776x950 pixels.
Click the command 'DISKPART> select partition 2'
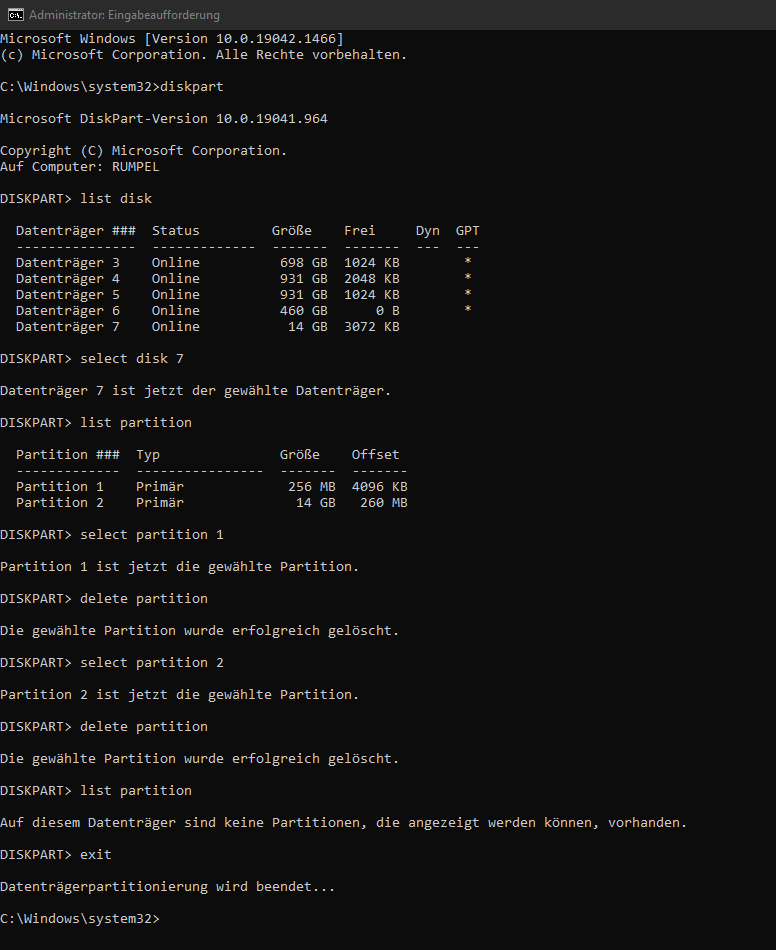click(112, 663)
